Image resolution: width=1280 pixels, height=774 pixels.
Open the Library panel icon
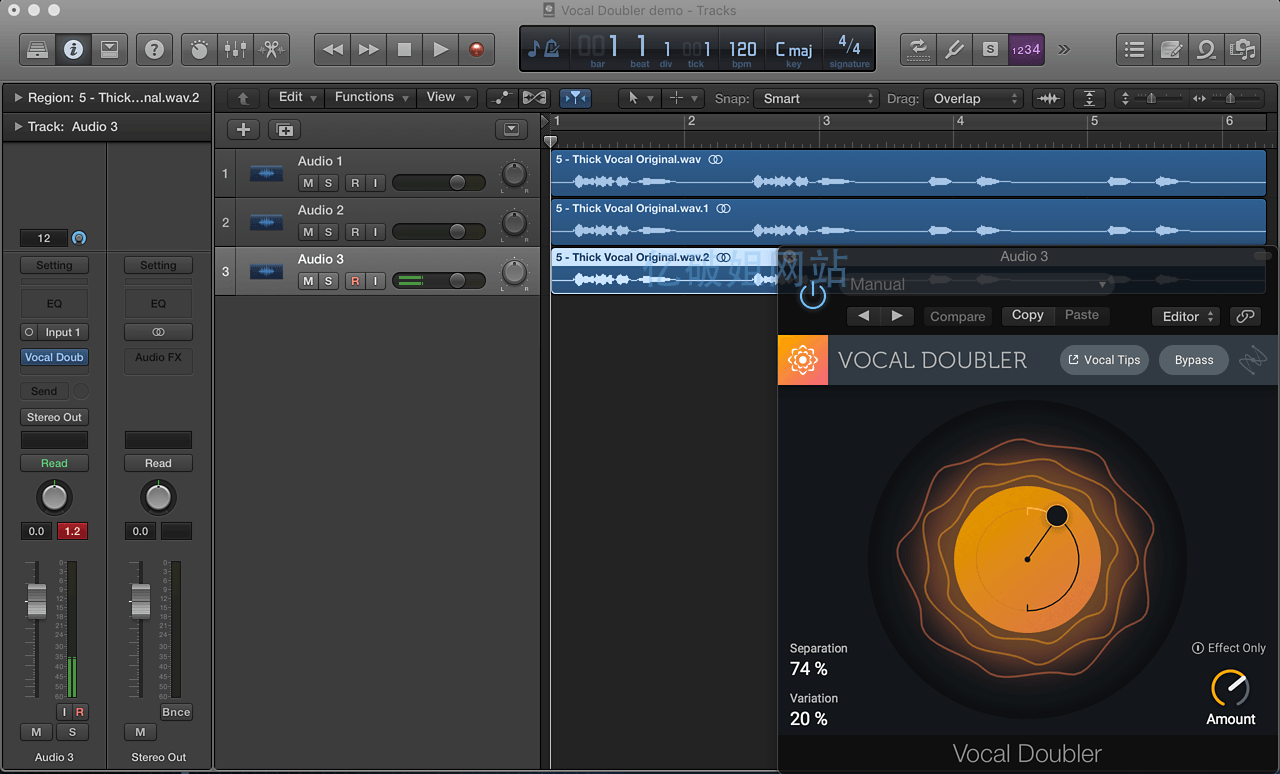tap(37, 49)
